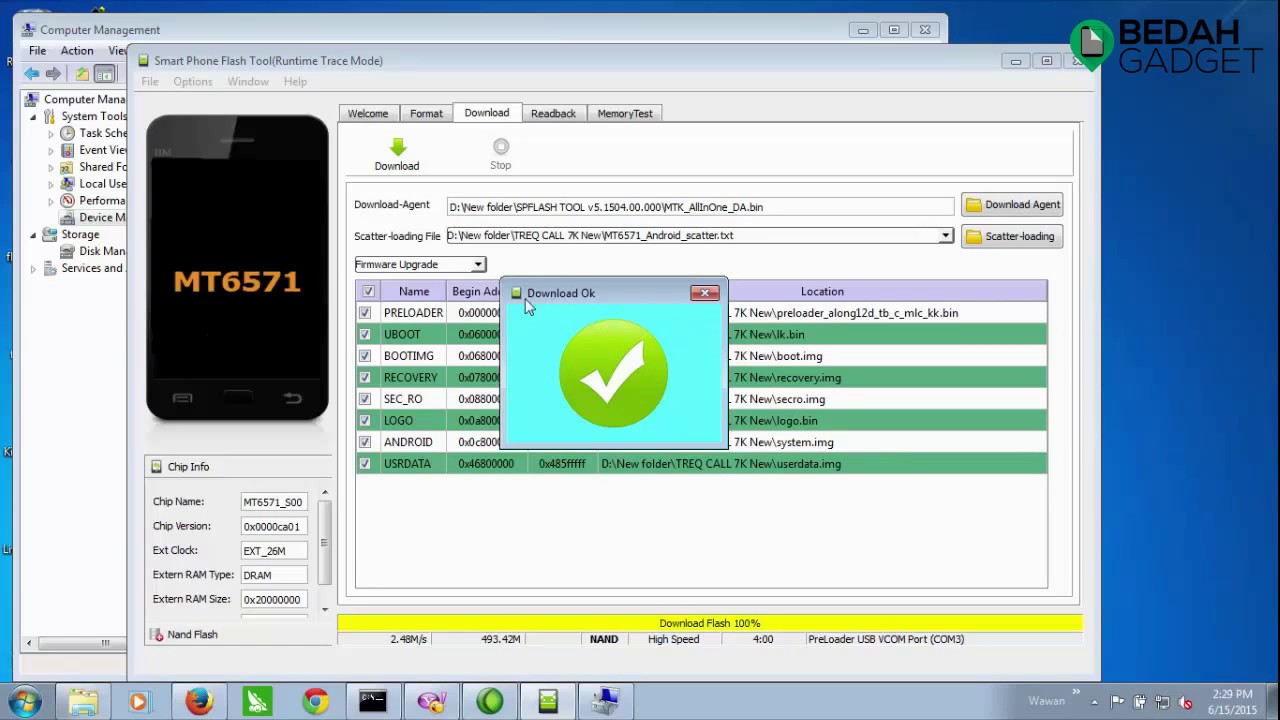The height and width of the screenshot is (720, 1280).
Task: Open the Scatter-loading File path dropdown arrow
Action: 945,236
